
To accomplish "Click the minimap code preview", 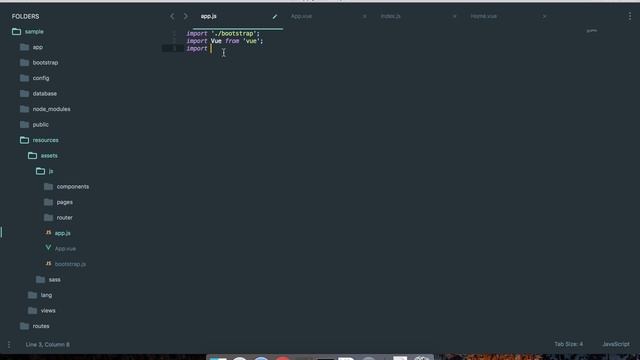I will tap(592, 31).
